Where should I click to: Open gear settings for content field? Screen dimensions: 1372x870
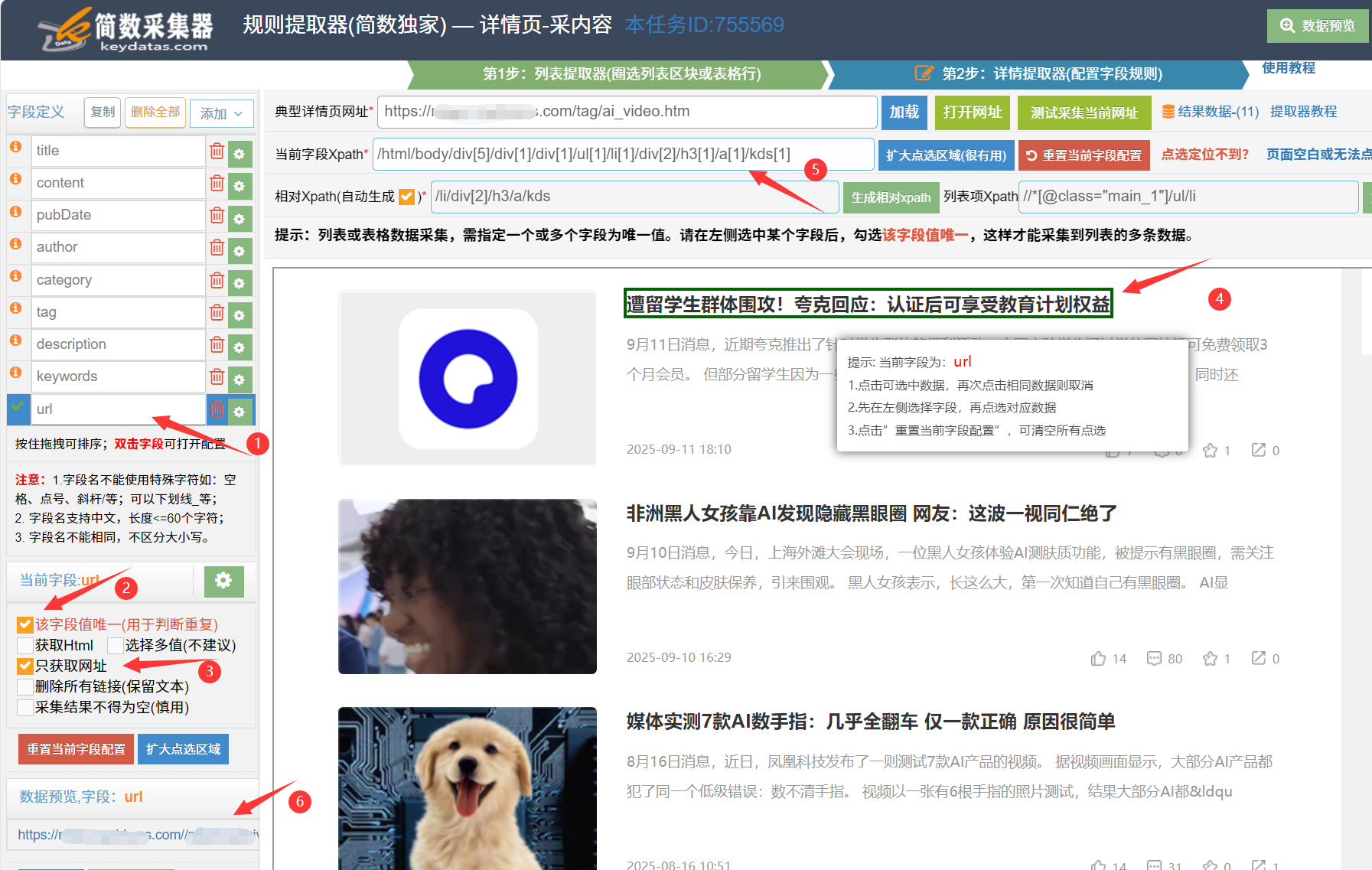pos(240,186)
